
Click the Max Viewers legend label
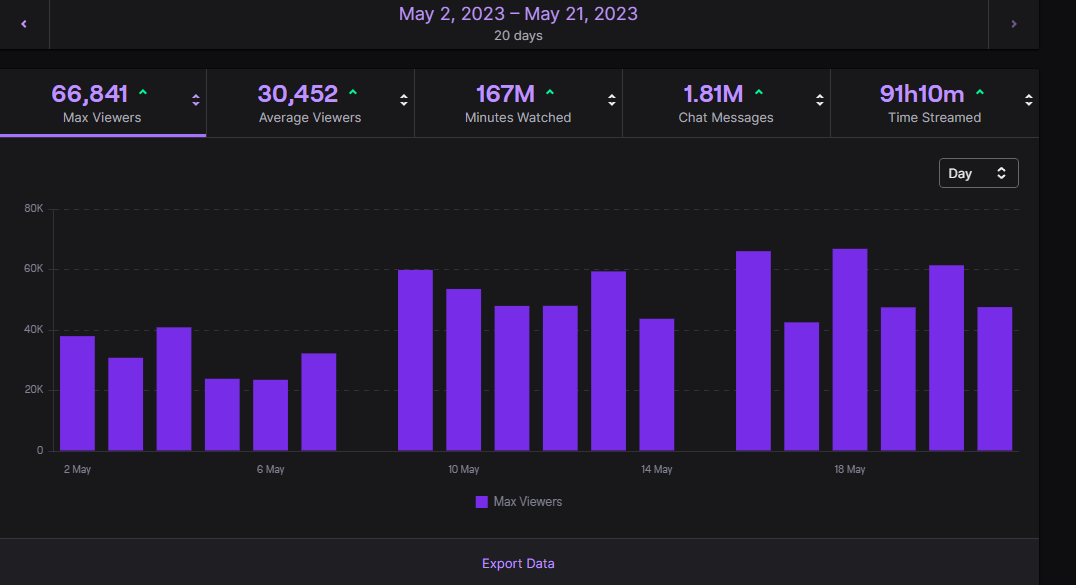tap(528, 502)
